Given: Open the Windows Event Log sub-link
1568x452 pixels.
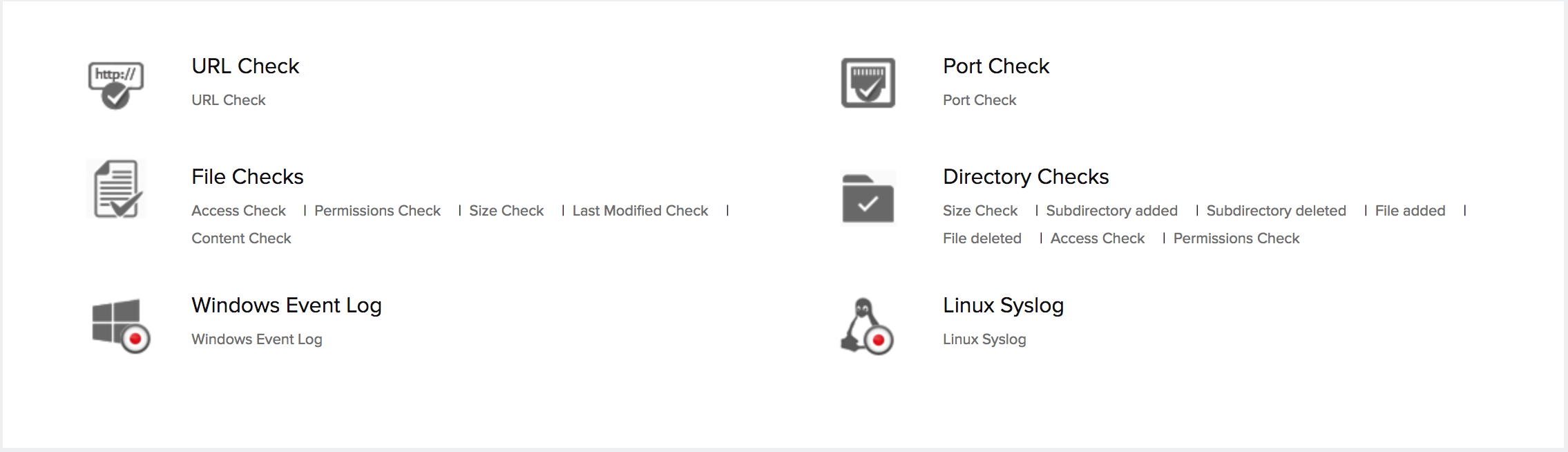Looking at the screenshot, I should pos(256,339).
